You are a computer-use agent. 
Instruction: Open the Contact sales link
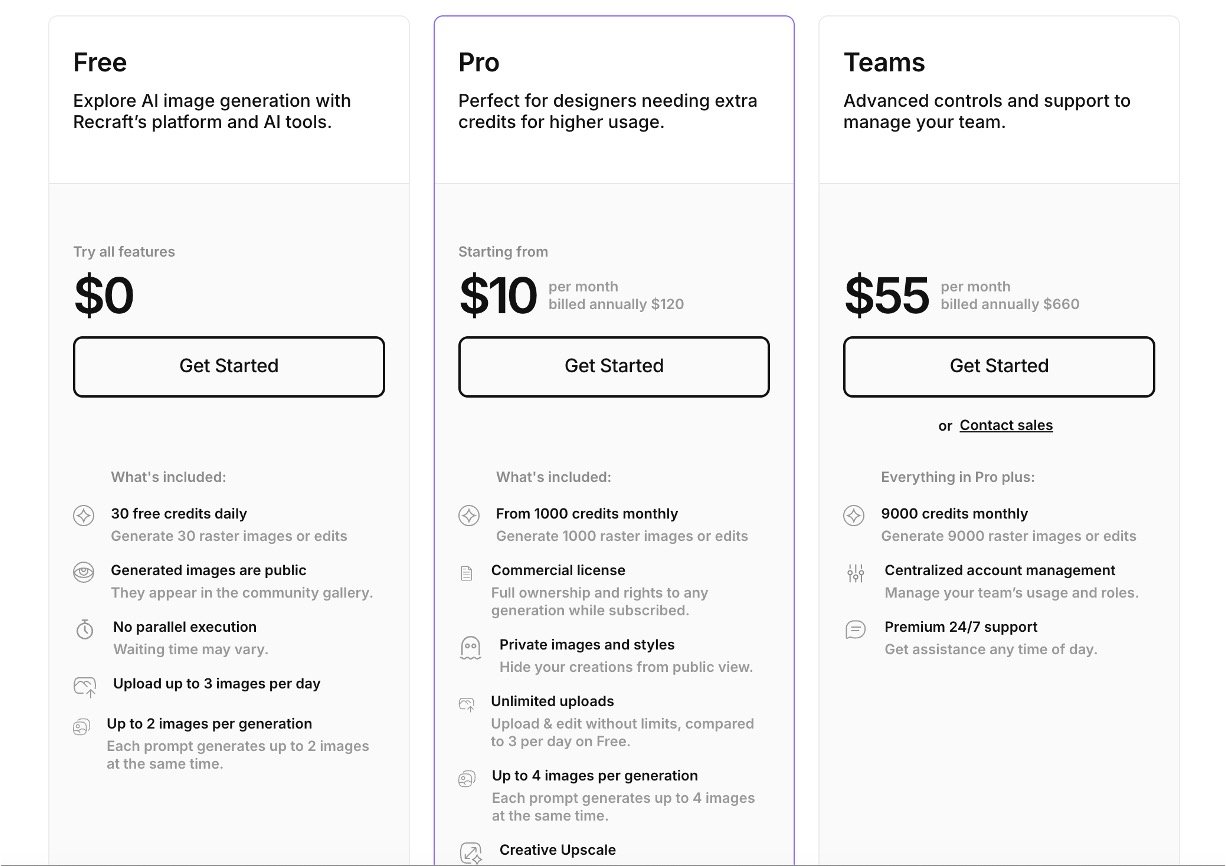1006,425
